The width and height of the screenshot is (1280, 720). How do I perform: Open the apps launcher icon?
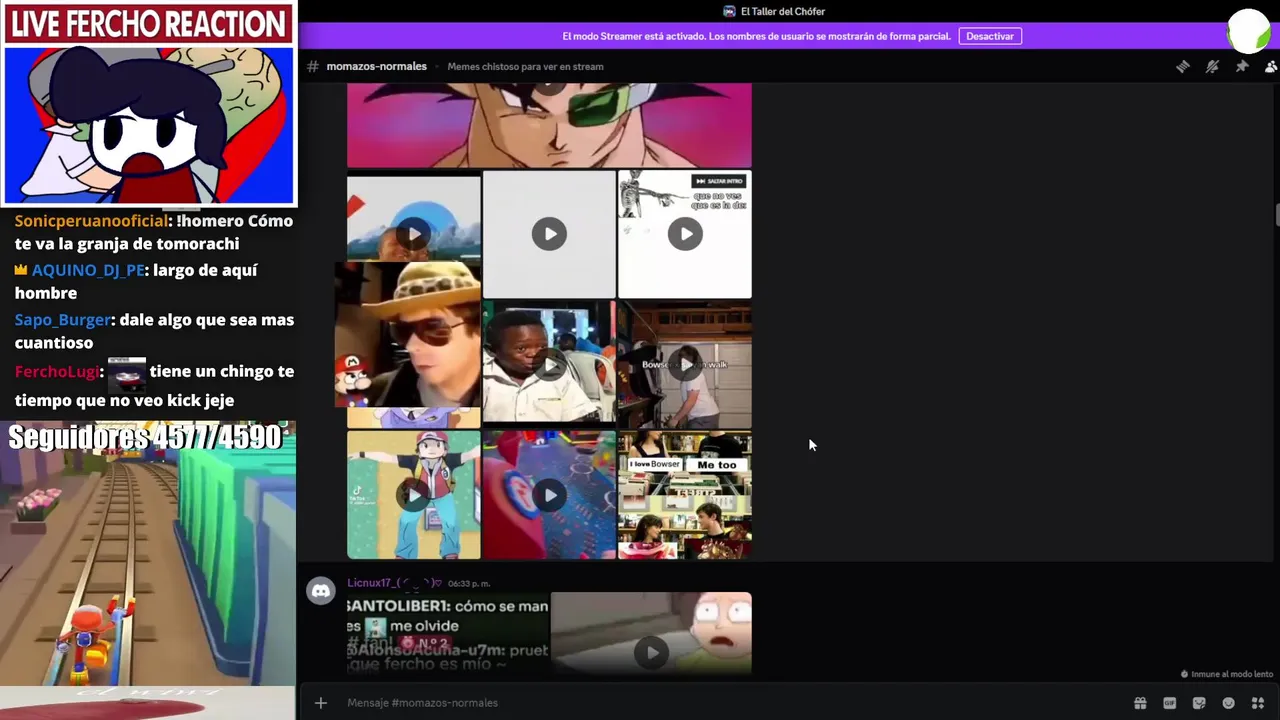(x=1259, y=703)
